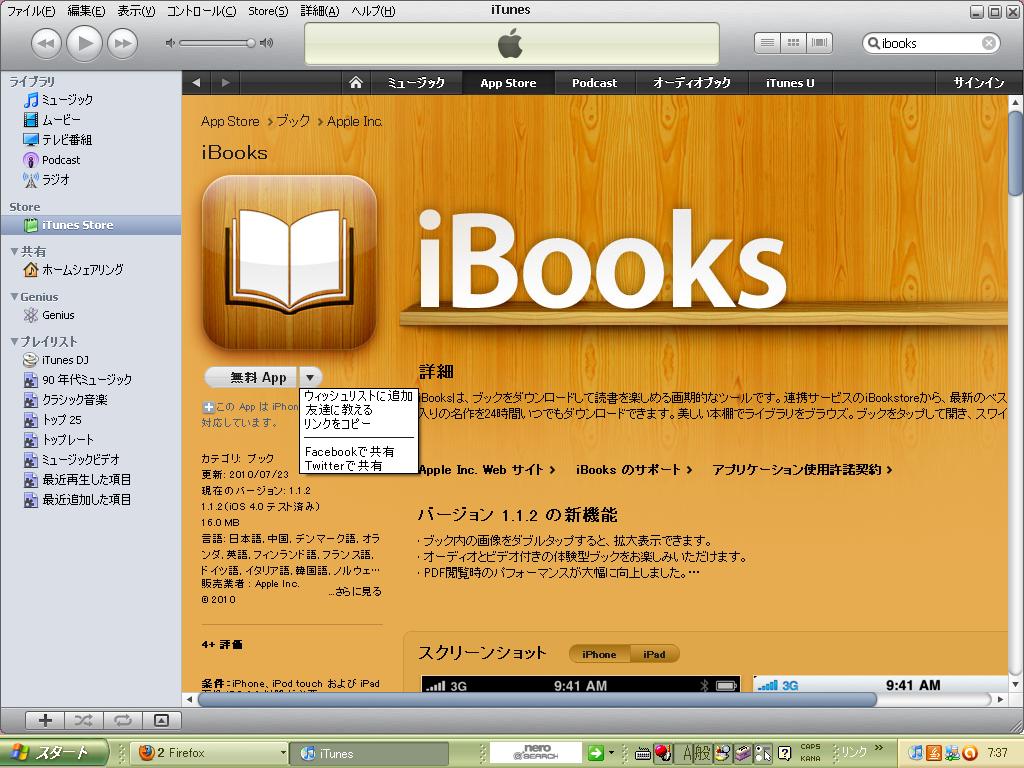This screenshot has height=768, width=1024.
Task: Open the ファイル(F) menu
Action: click(x=31, y=11)
